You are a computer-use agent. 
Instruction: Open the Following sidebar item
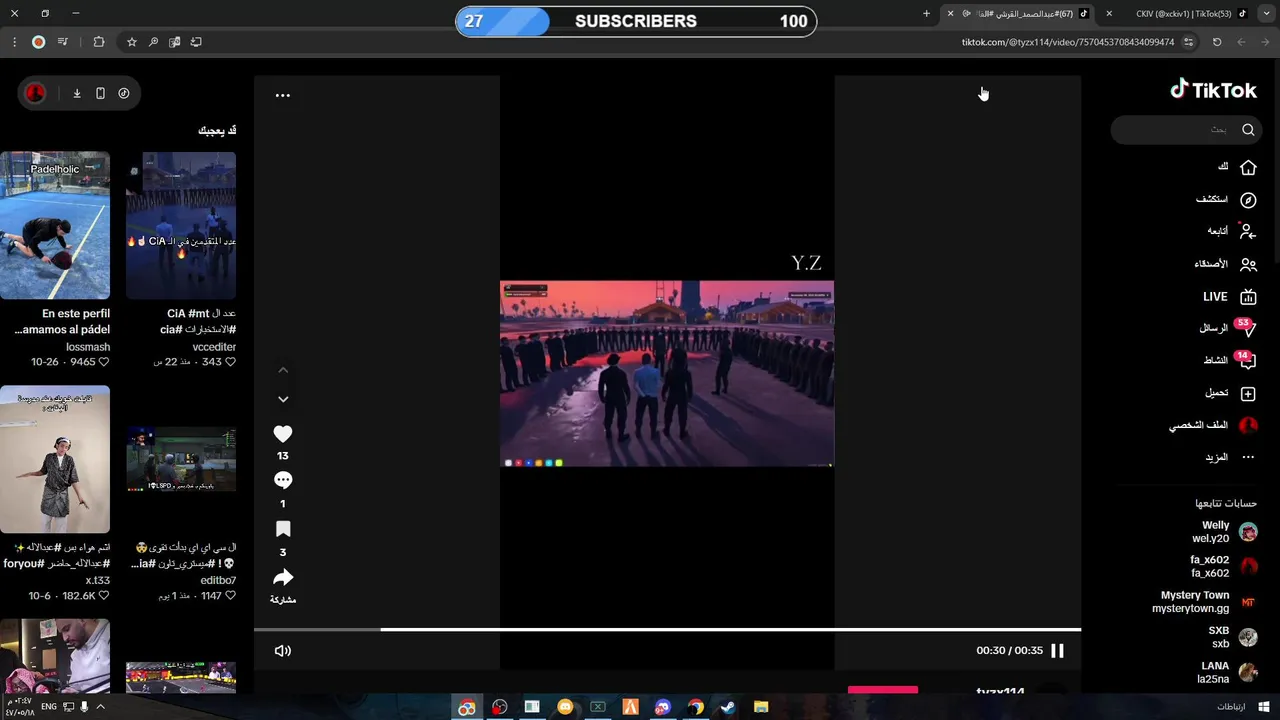(x=1231, y=231)
